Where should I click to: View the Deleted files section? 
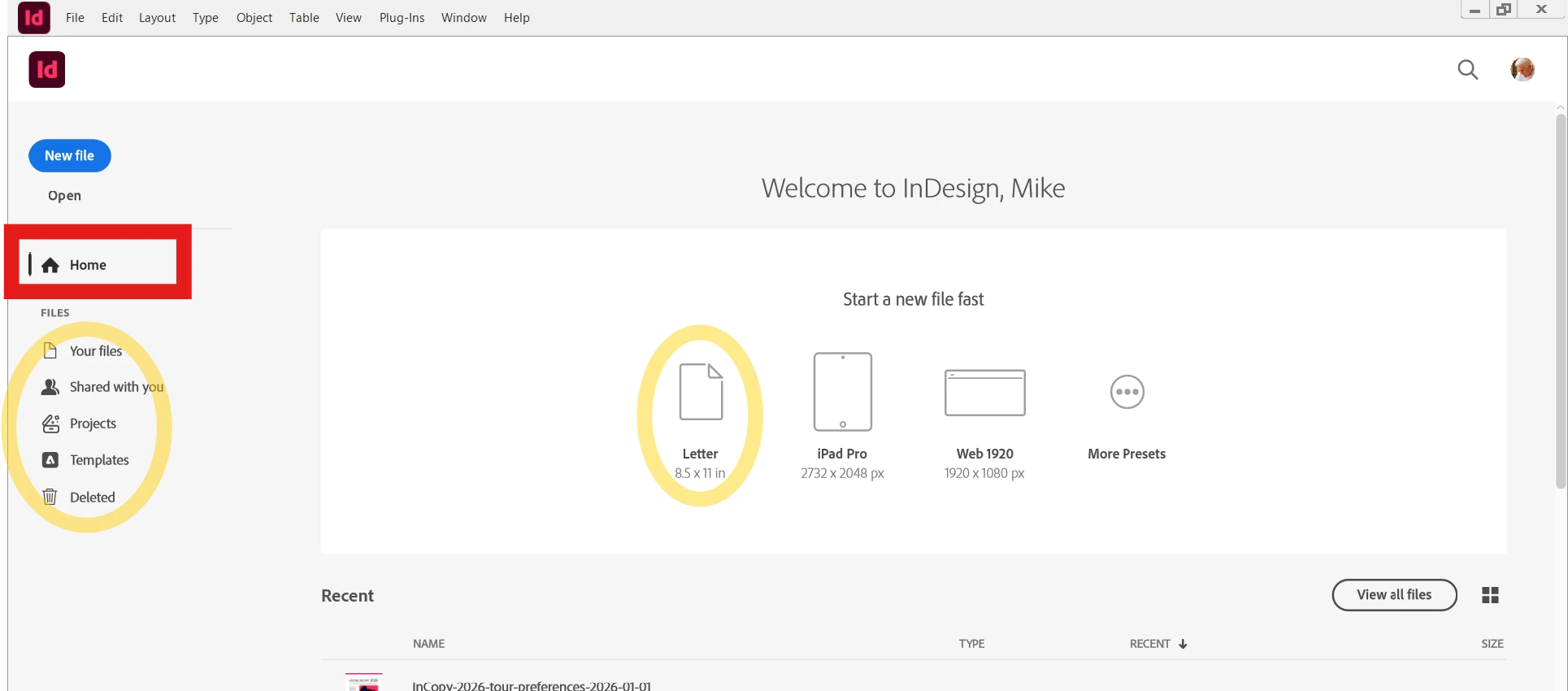(x=93, y=498)
